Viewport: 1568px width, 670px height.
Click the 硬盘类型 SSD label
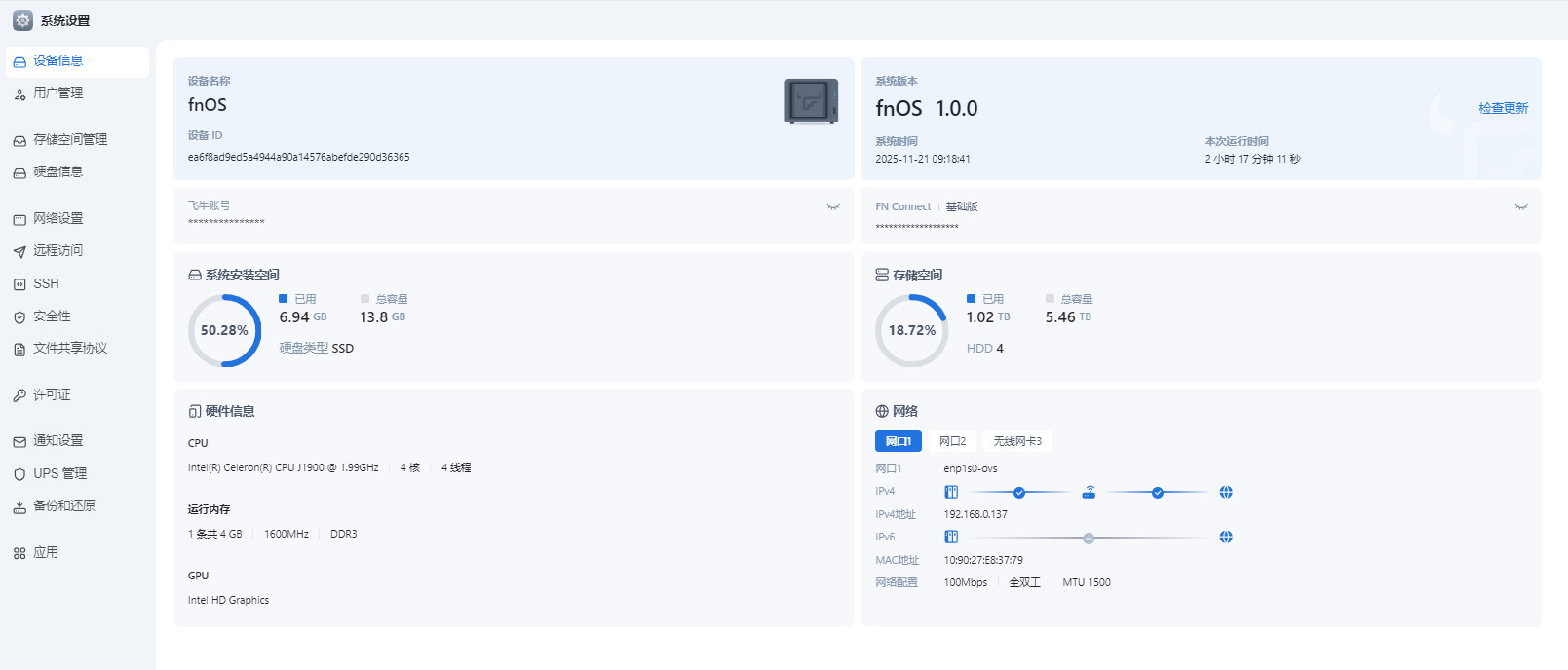[x=317, y=348]
